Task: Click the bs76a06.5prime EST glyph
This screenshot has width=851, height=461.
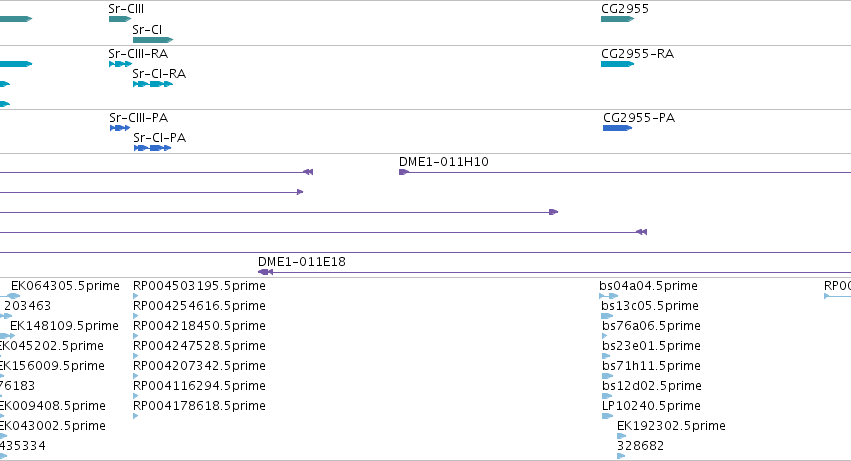Action: click(605, 336)
